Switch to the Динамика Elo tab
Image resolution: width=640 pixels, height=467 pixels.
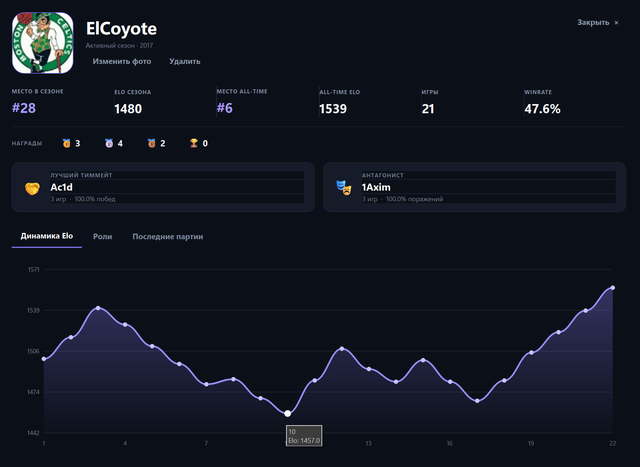click(x=47, y=236)
